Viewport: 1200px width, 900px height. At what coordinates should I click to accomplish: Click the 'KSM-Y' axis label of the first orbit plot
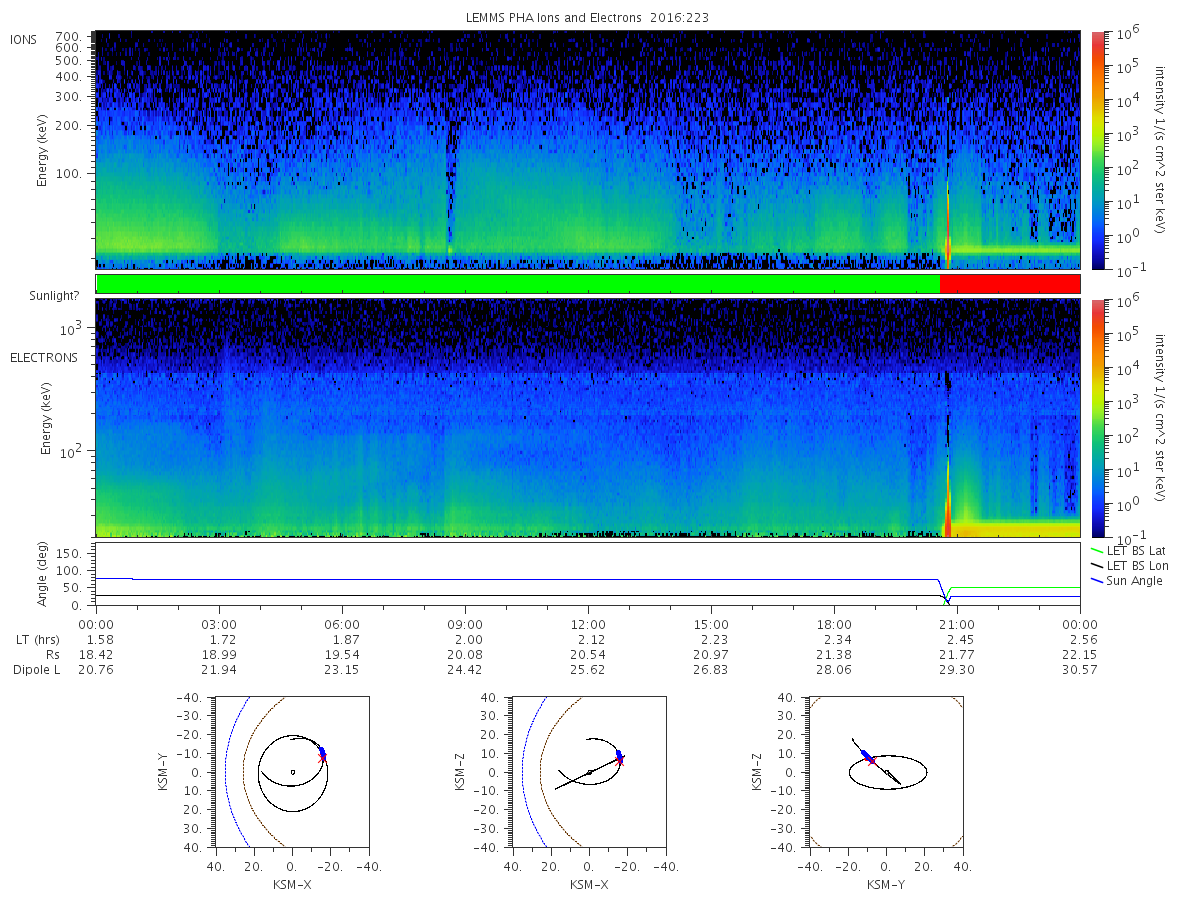tap(164, 771)
